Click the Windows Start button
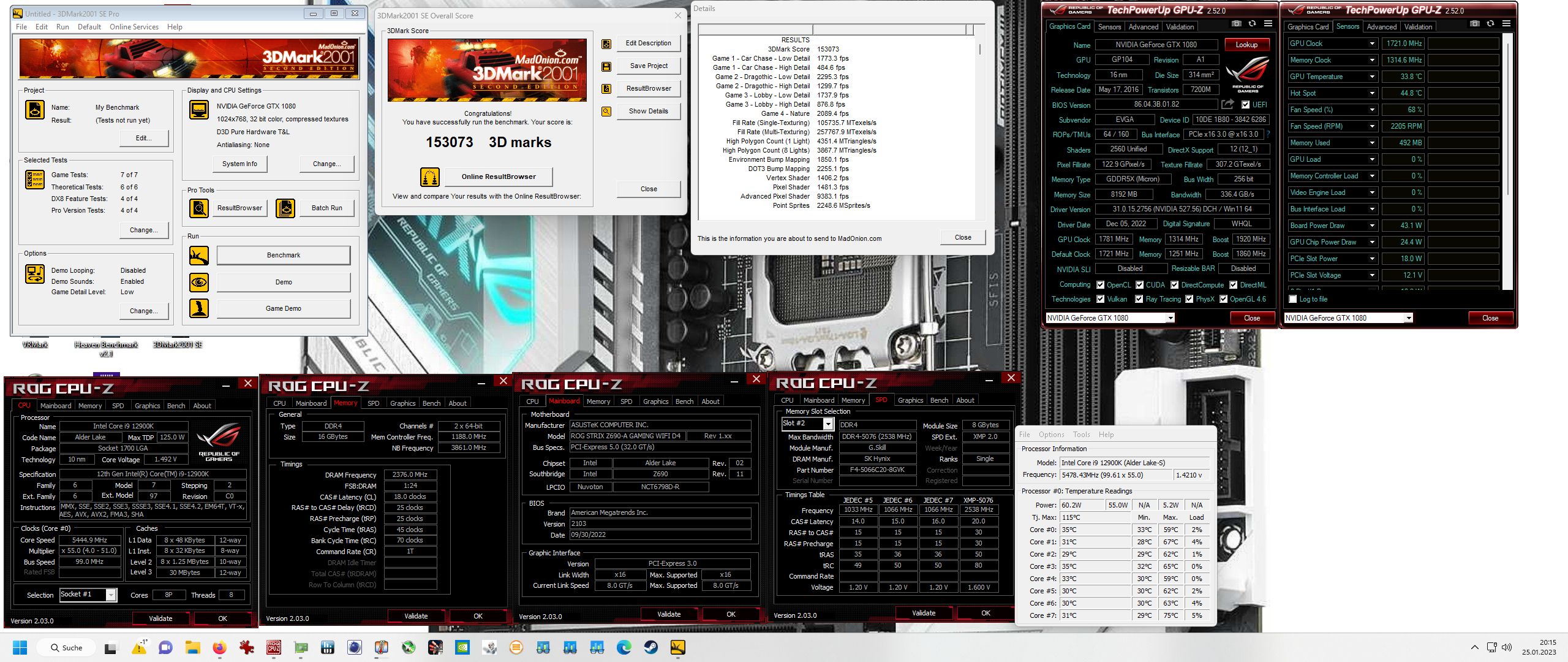The image size is (1568, 662). [x=20, y=647]
